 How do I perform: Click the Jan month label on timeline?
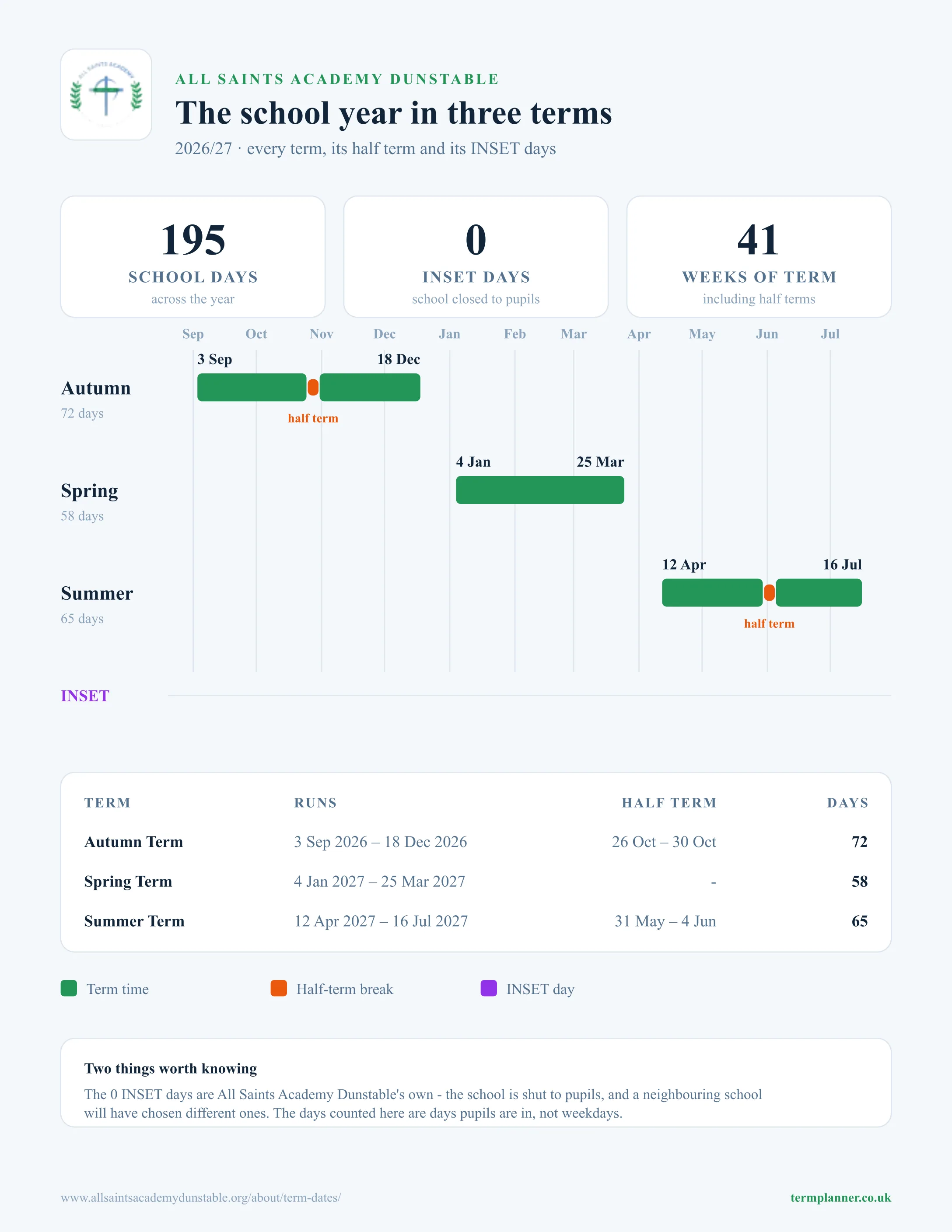[449, 334]
